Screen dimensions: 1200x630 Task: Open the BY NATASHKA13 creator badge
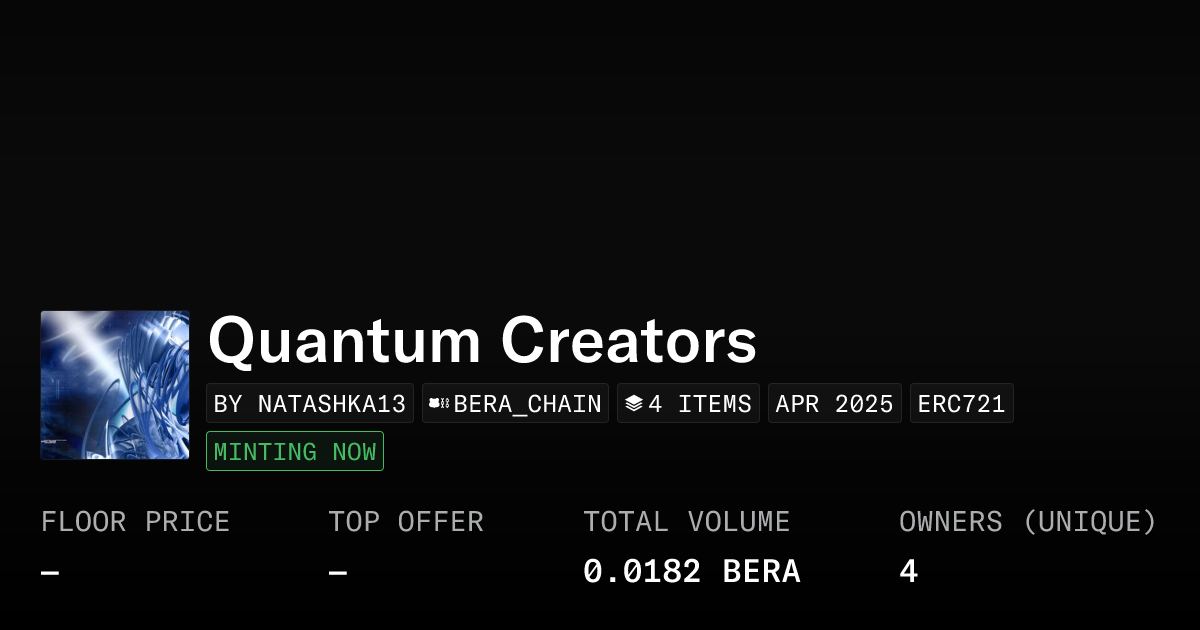click(310, 404)
